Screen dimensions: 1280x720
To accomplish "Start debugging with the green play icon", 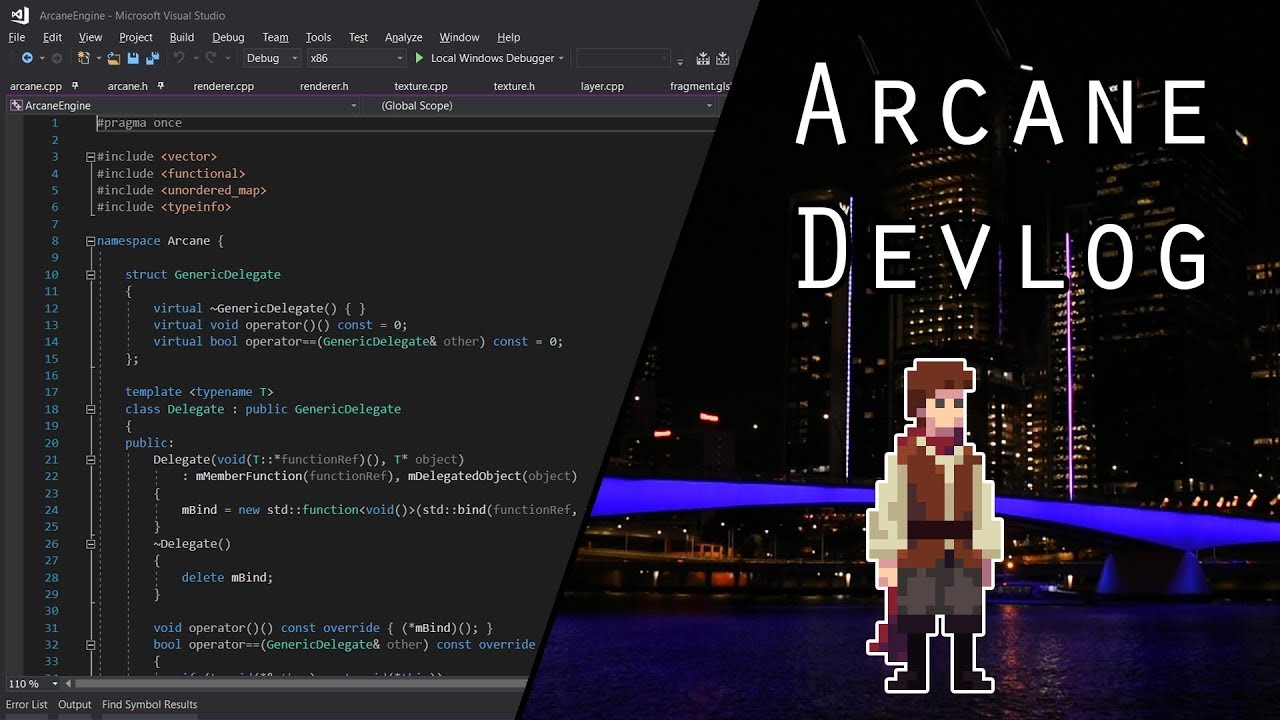I will tap(419, 58).
